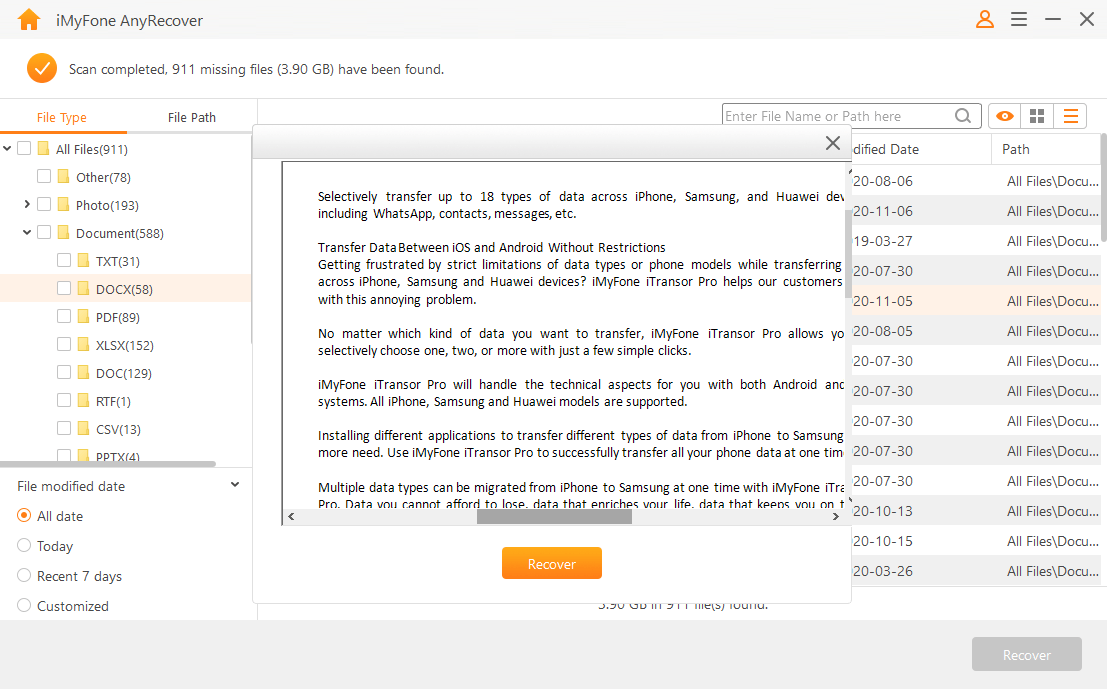Open the File Type tab
Image resolution: width=1107 pixels, height=689 pixels.
click(x=63, y=116)
